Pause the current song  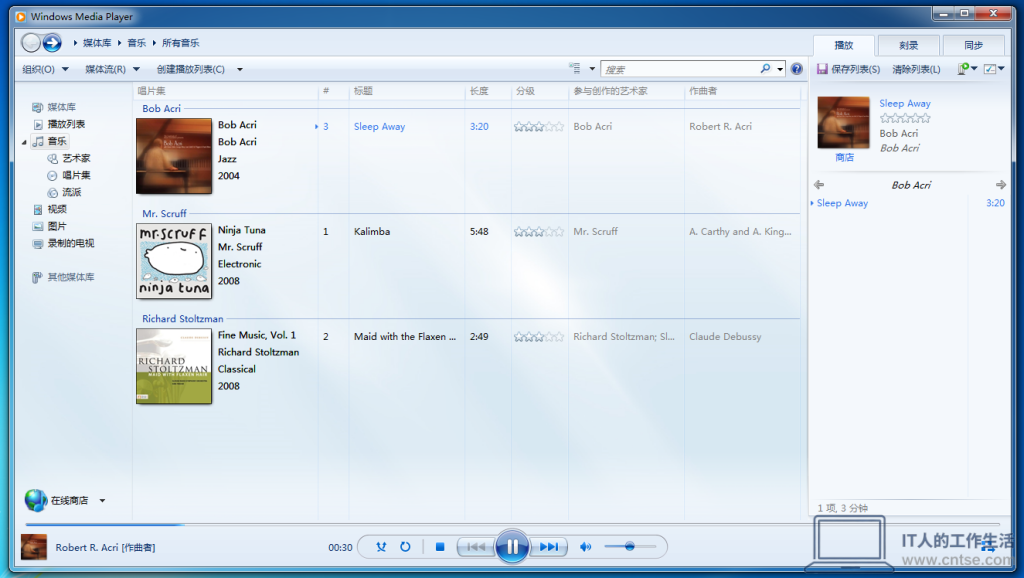512,547
